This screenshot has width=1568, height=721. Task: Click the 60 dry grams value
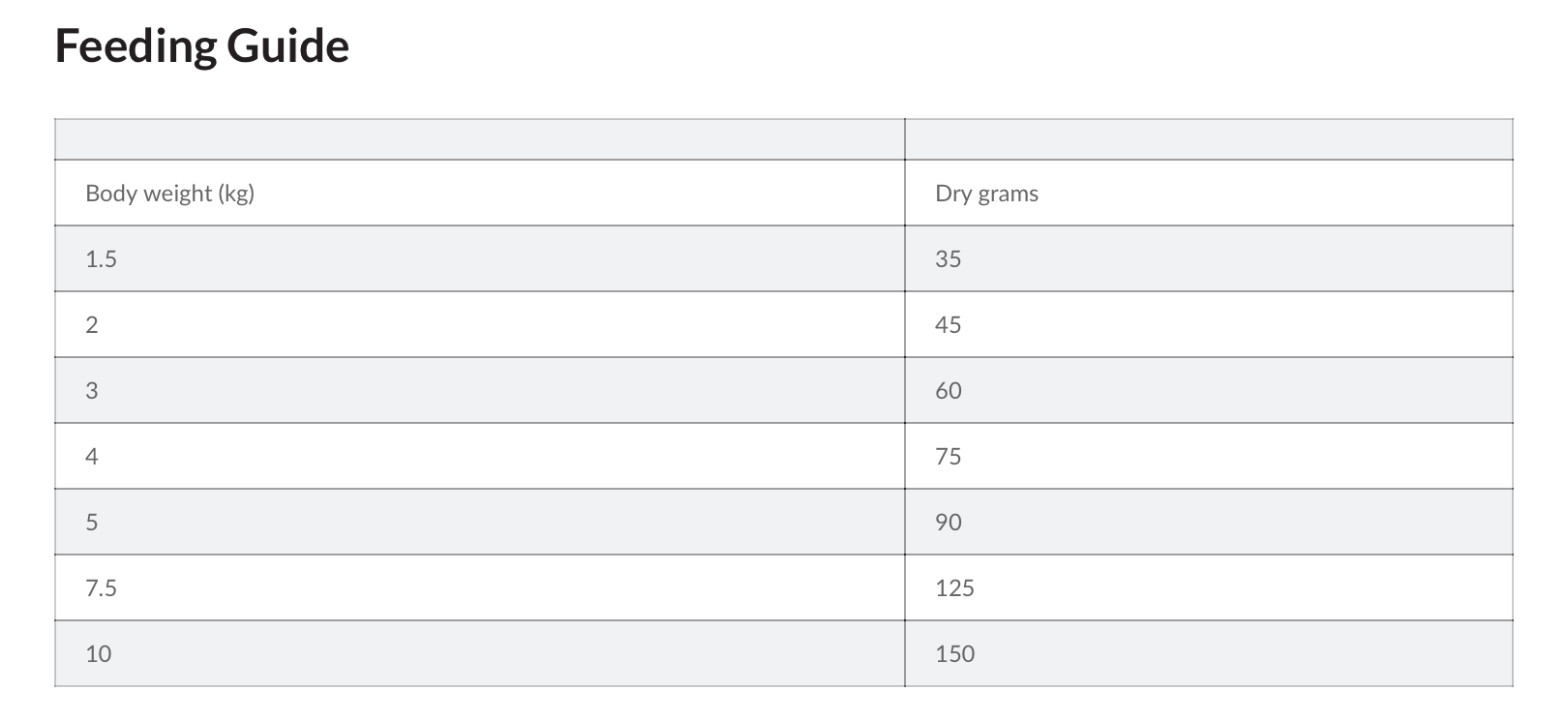(x=948, y=391)
